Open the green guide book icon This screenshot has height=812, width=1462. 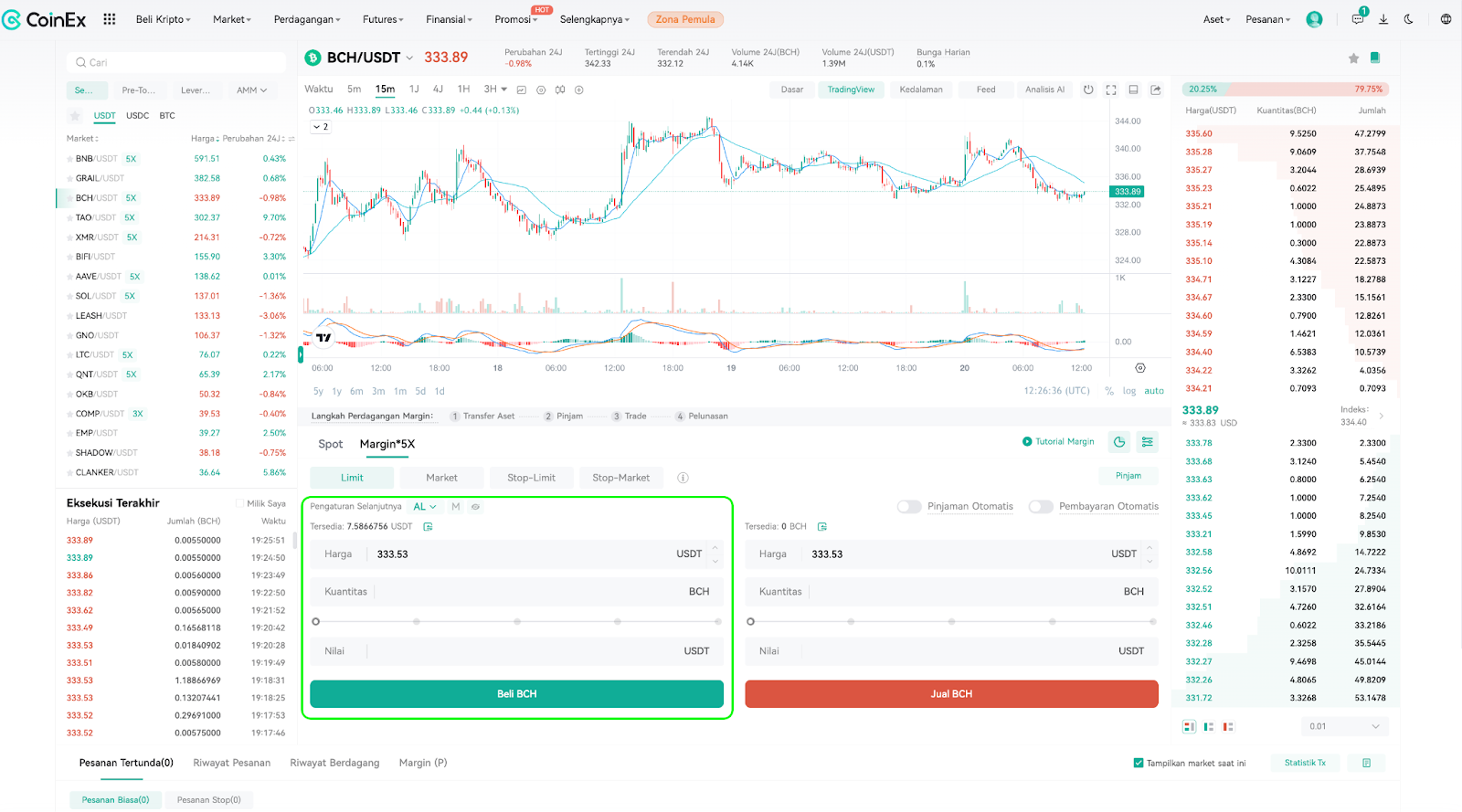click(x=1374, y=58)
